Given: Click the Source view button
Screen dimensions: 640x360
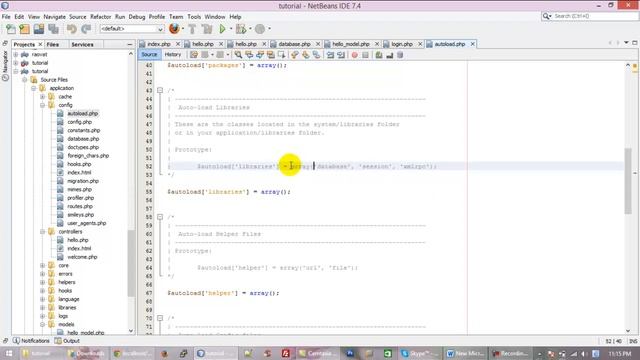Looking at the screenshot, I should tap(149, 54).
